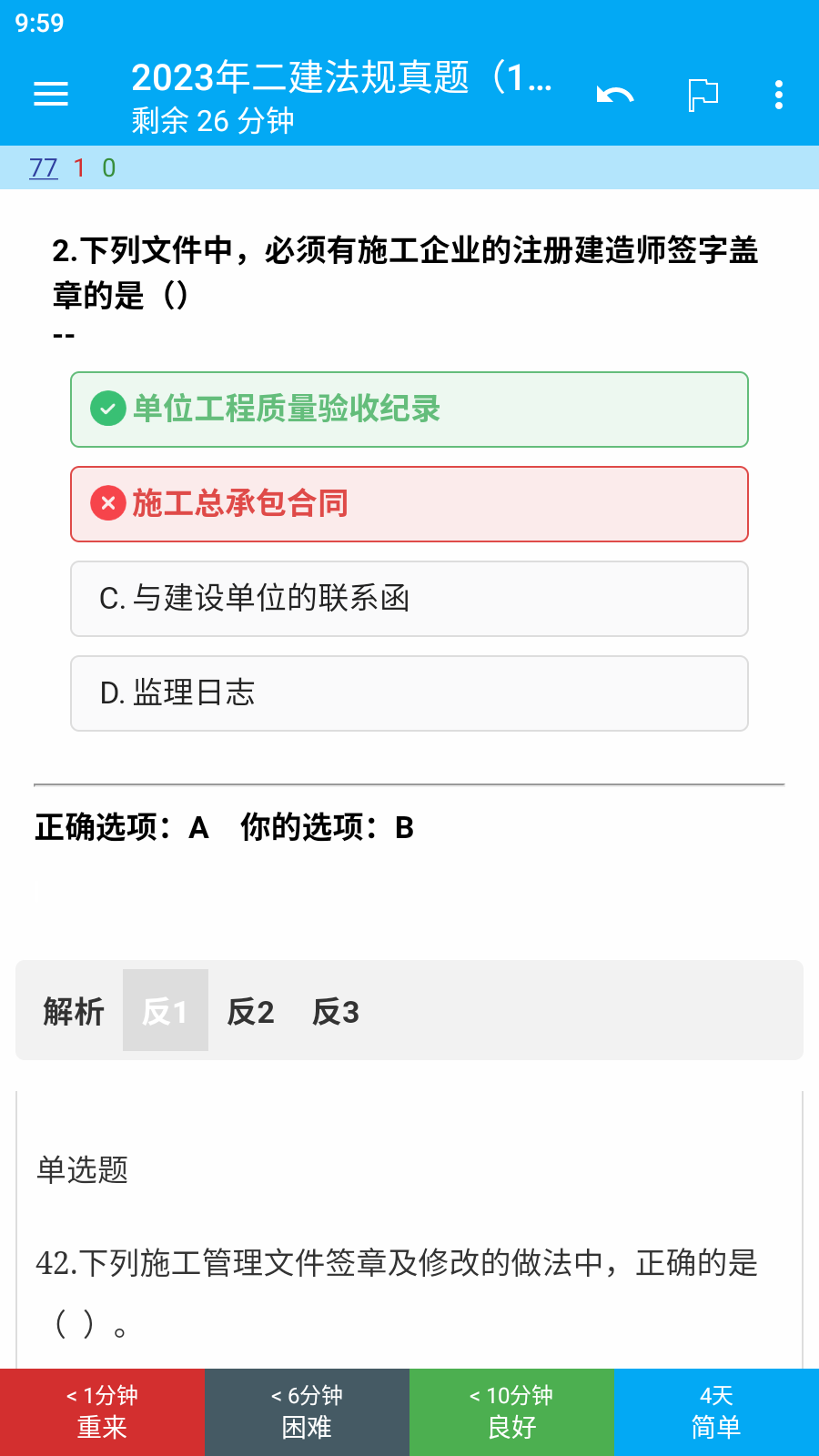Rate card as 困难 (hard)
The width and height of the screenshot is (819, 1456).
[307, 1412]
